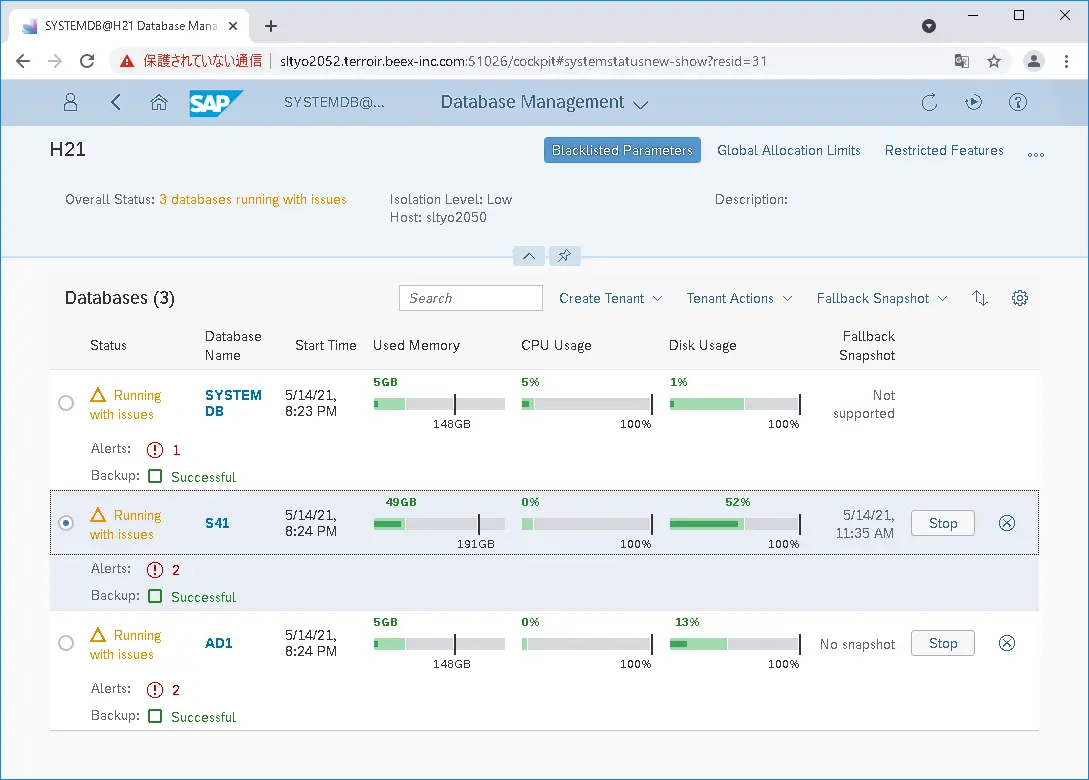Click the alert icon for SYSTEMDB

tap(155, 450)
